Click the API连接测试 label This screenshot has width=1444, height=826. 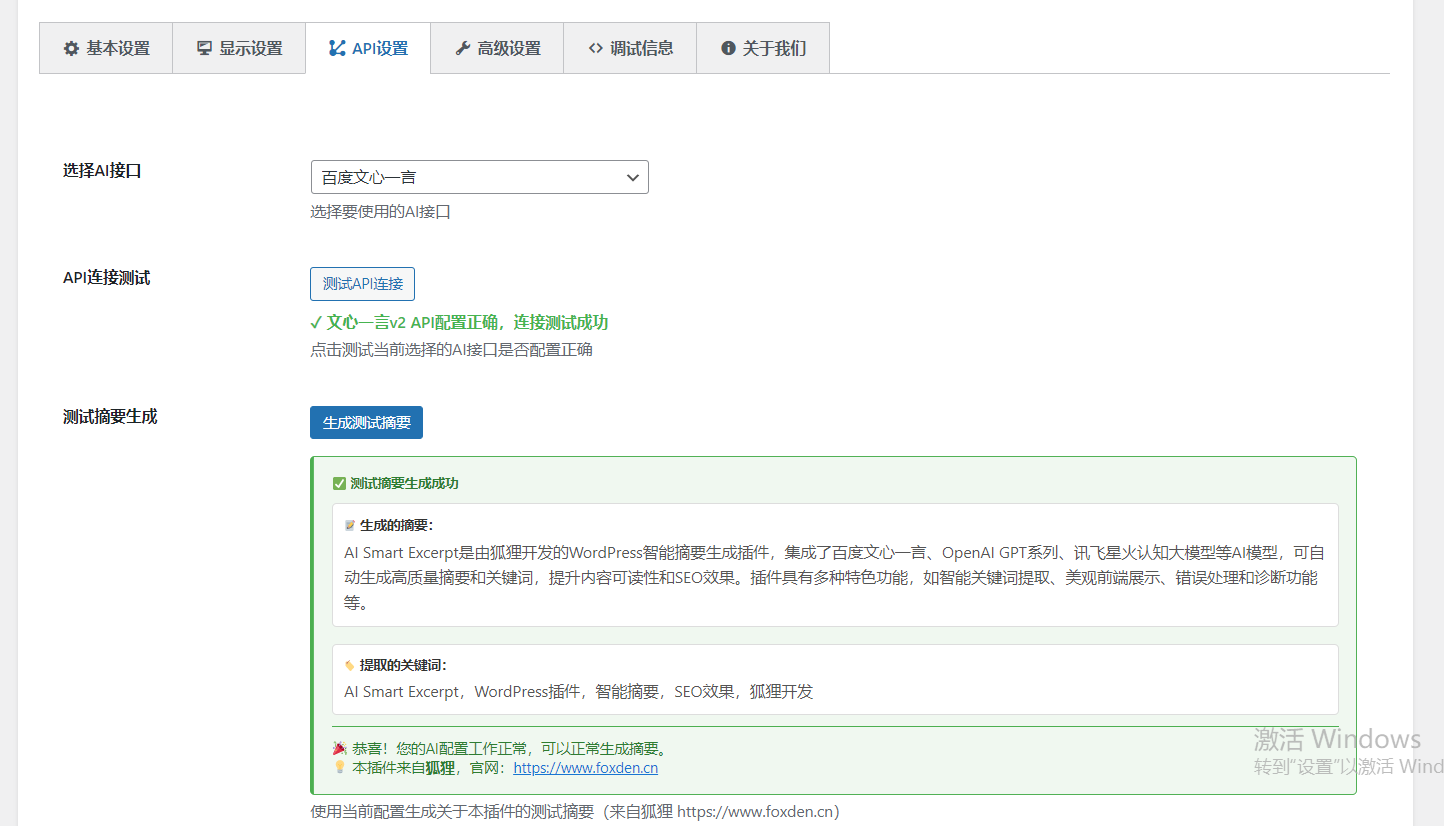106,278
